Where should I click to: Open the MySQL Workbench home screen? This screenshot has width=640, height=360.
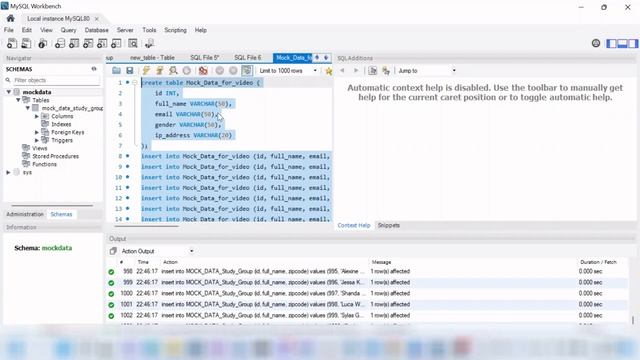pos(11,18)
